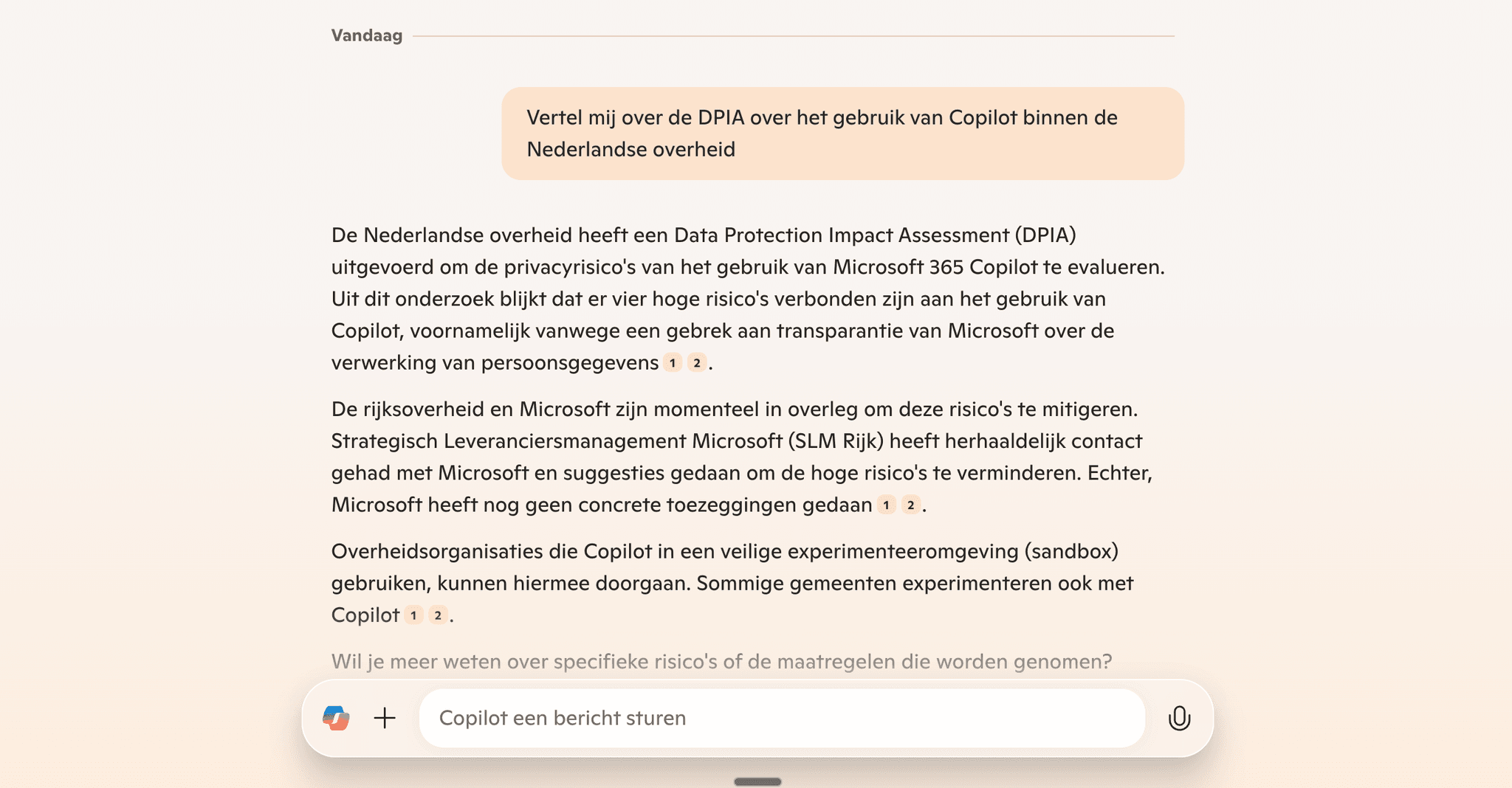
Task: Open citation 2 after 'toezeggingen gedaan'
Action: (x=910, y=505)
